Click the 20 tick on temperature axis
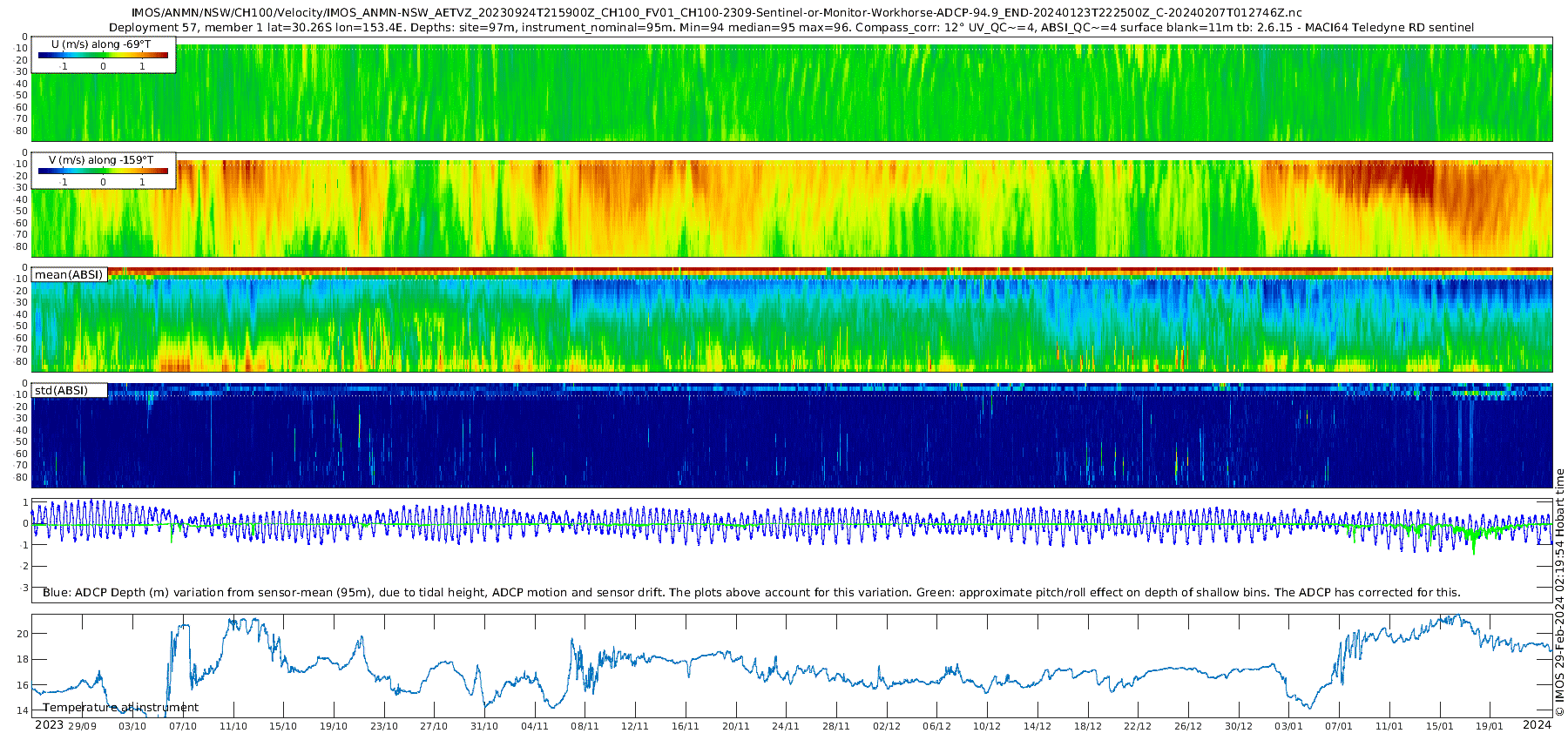Image resolution: width=1568 pixels, height=740 pixels. point(24,634)
